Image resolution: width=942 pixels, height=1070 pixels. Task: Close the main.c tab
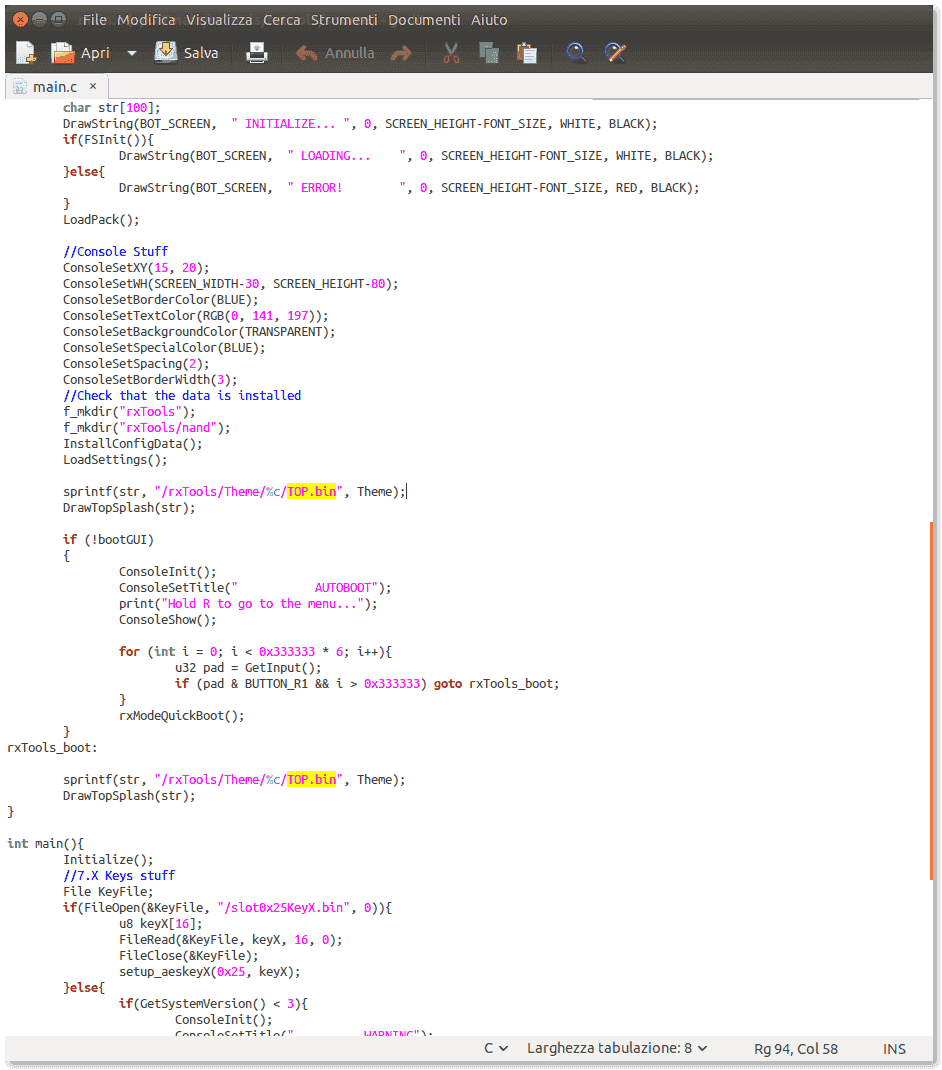93,86
